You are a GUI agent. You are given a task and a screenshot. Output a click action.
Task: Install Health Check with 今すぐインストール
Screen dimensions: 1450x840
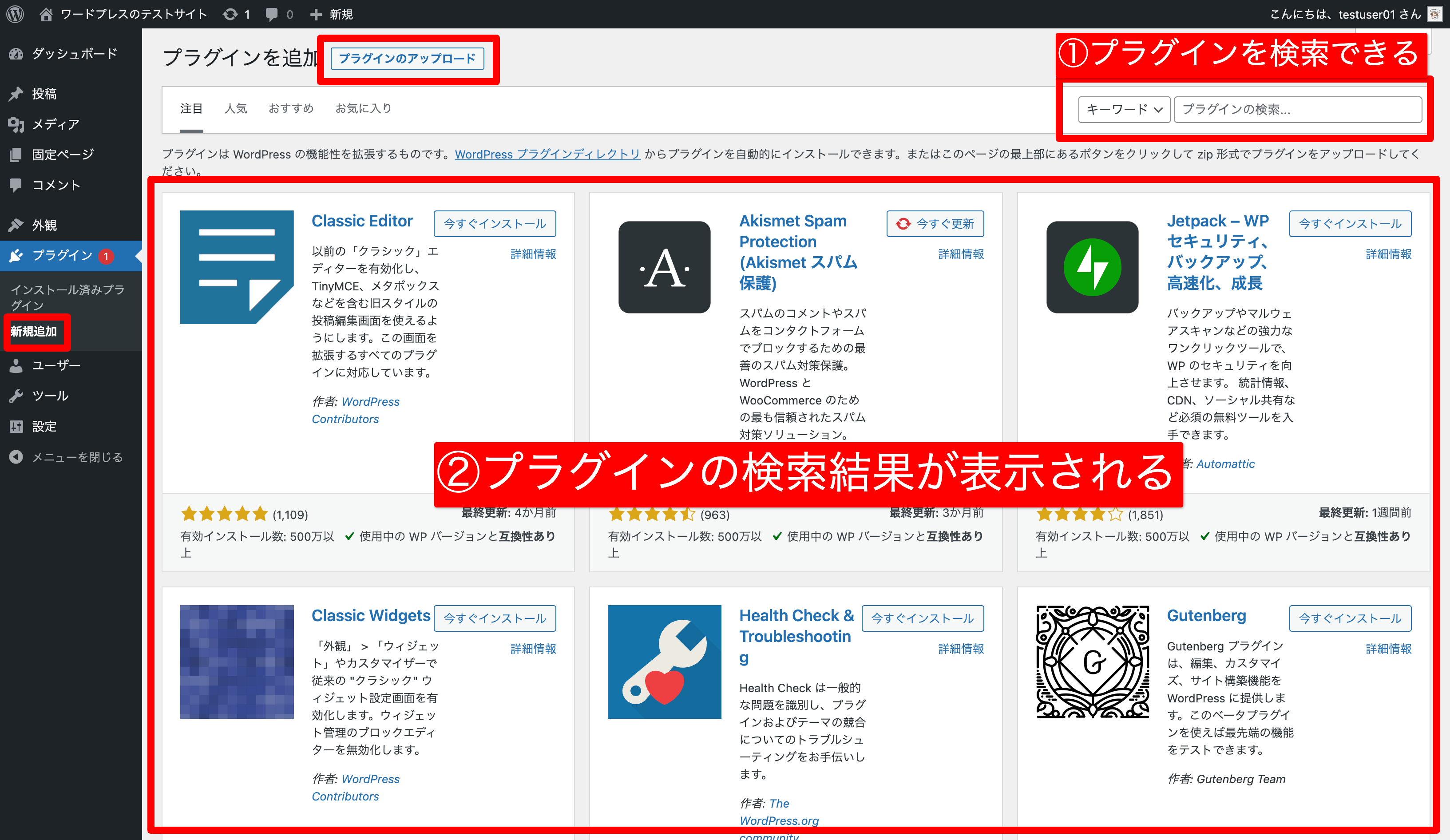[923, 618]
